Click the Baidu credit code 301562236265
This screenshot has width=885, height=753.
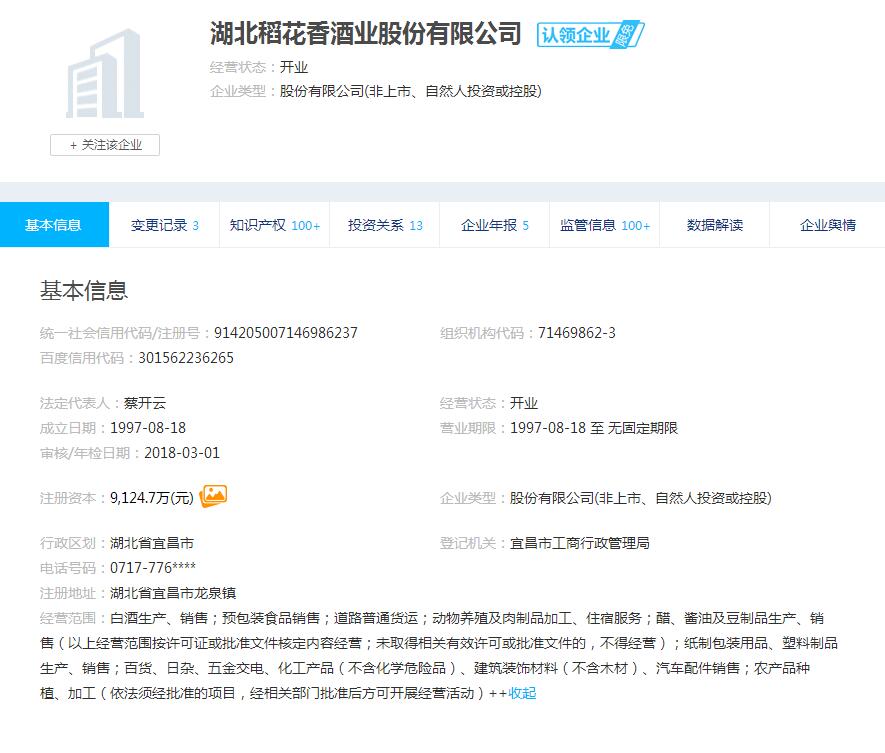(x=186, y=358)
